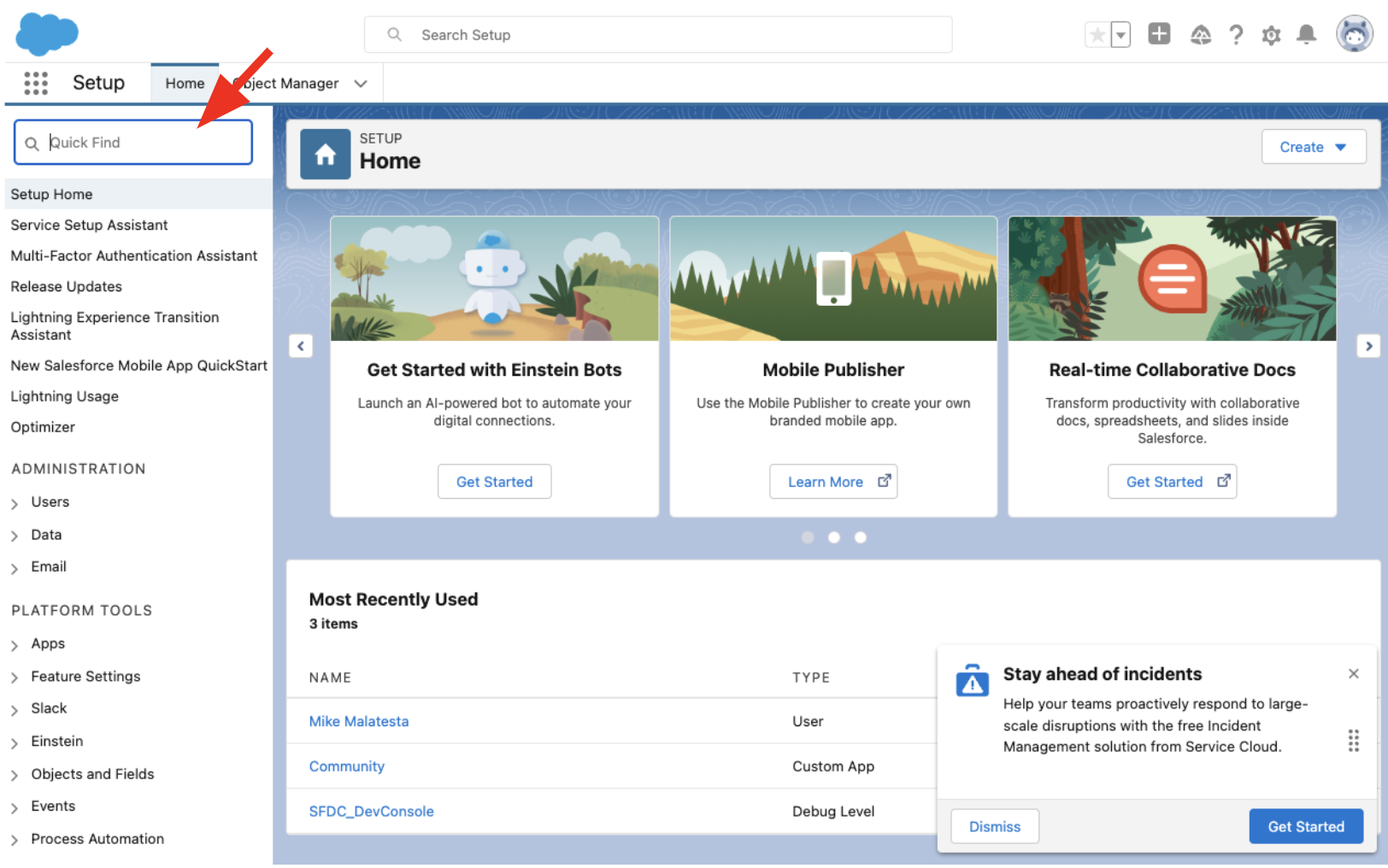Click the Salesforce cloud logo
Image resolution: width=1388 pixels, height=868 pixels.
(x=47, y=34)
